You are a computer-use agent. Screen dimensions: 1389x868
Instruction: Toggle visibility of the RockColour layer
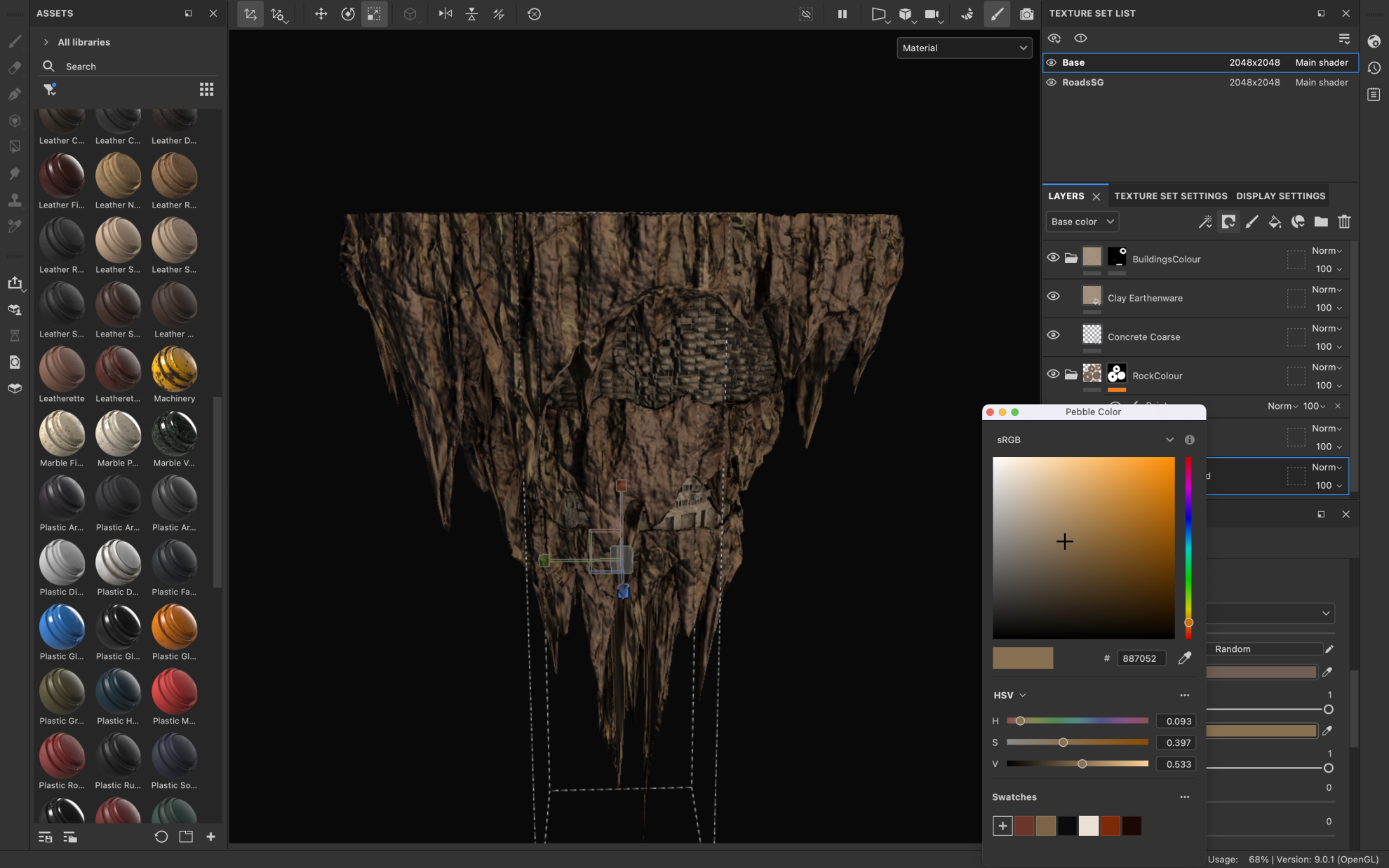tap(1053, 374)
